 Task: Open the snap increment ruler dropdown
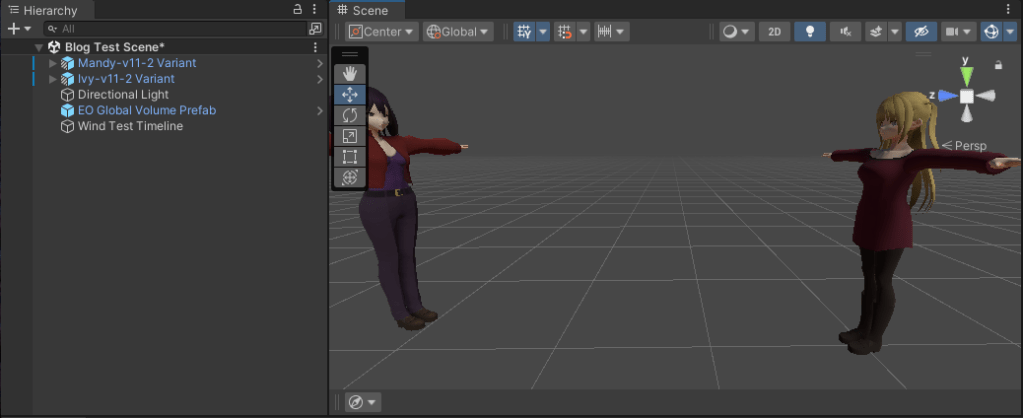[611, 31]
